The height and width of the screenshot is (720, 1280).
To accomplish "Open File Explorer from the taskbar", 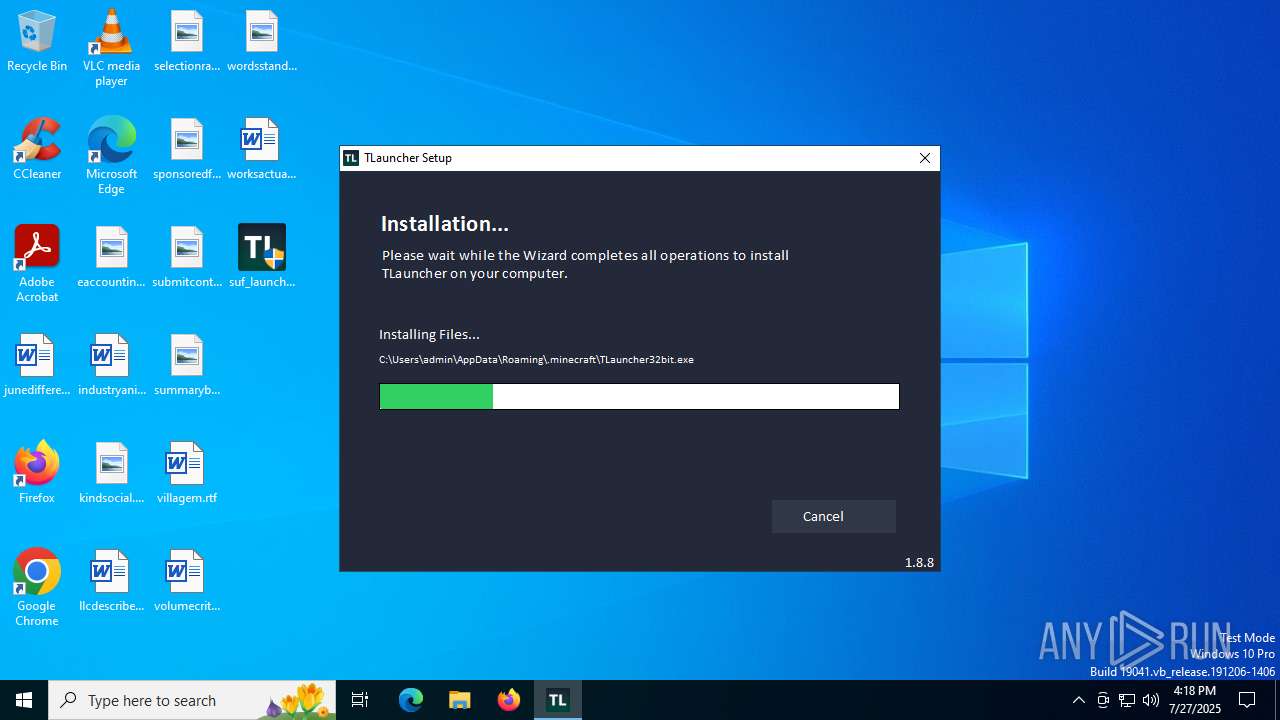I will coord(460,700).
